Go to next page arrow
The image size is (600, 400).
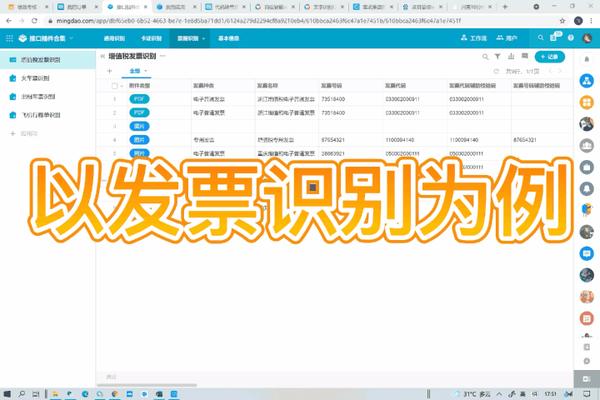click(560, 71)
